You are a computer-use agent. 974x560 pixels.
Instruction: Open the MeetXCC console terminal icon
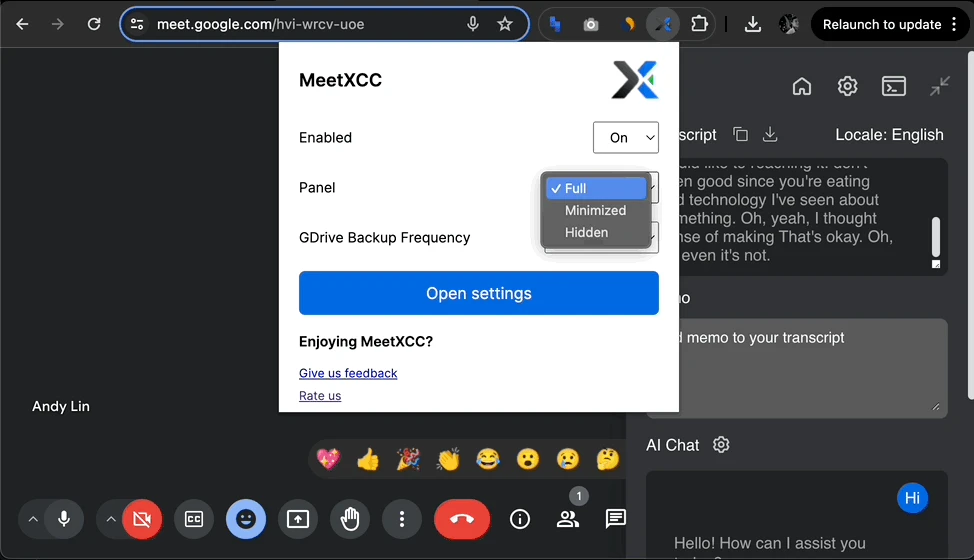pyautogui.click(x=894, y=86)
